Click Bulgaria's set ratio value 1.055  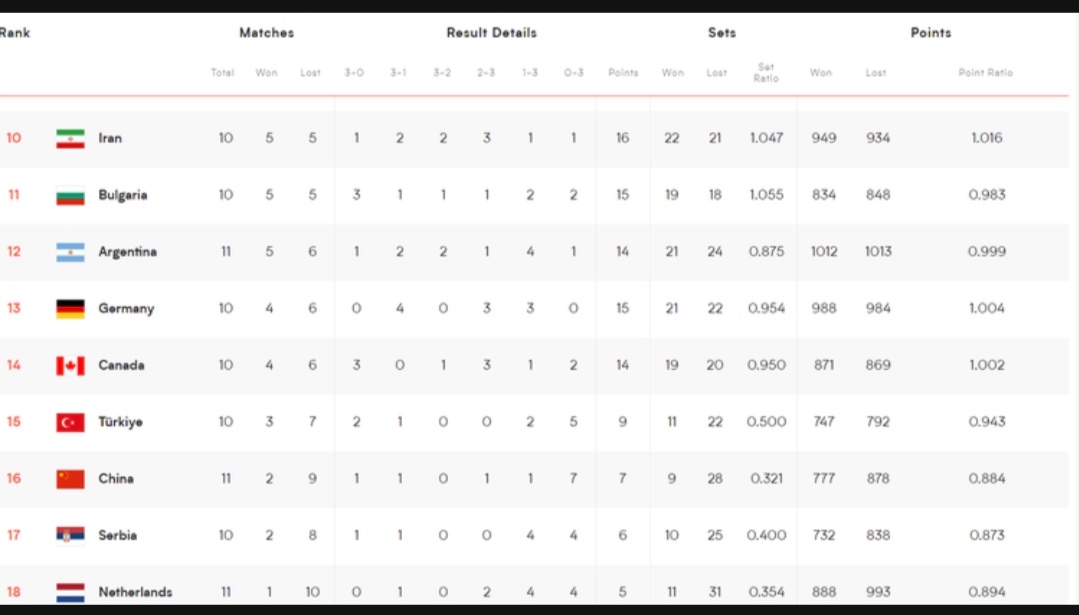pyautogui.click(x=767, y=195)
